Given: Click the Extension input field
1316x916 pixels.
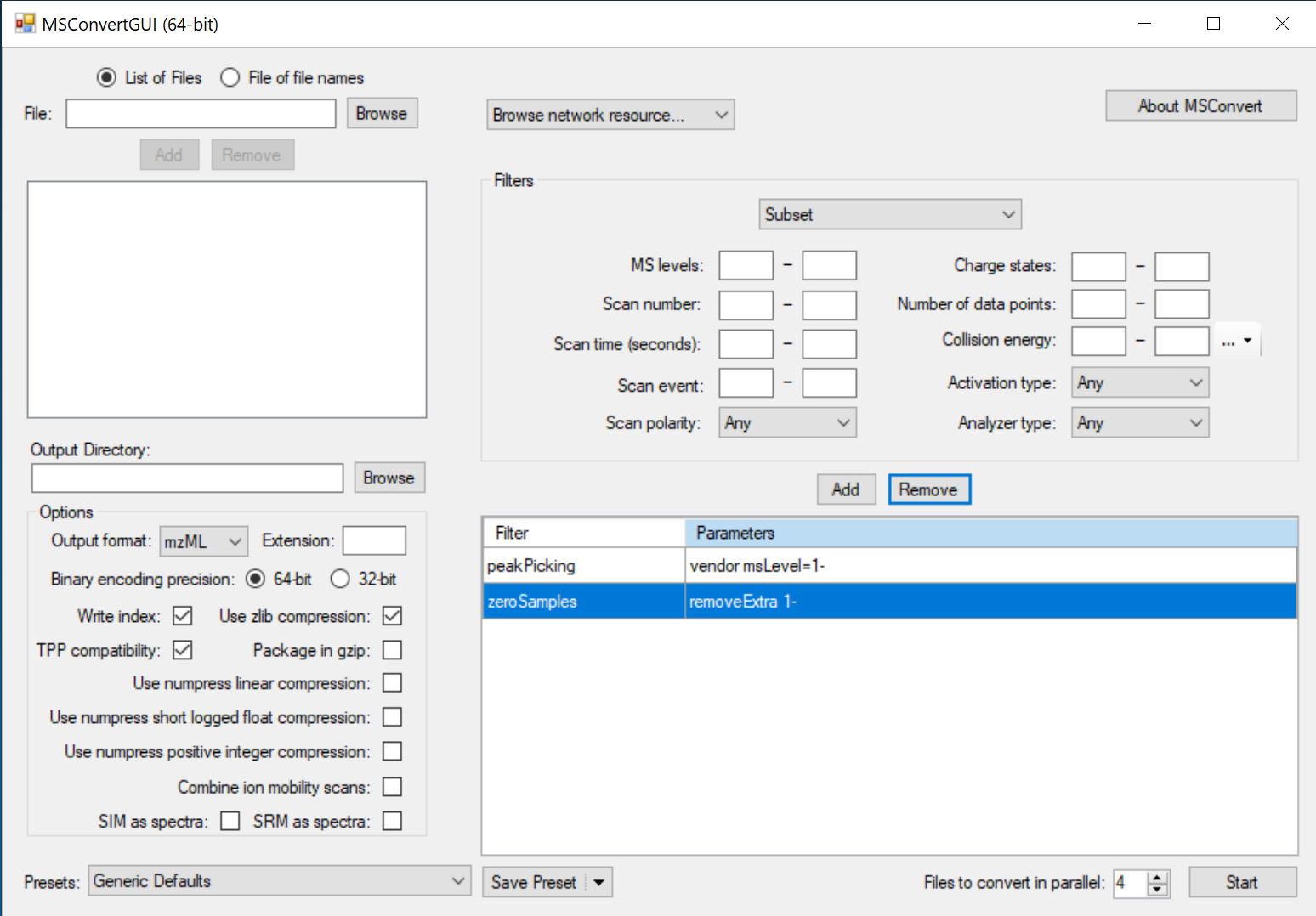Looking at the screenshot, I should tap(374, 540).
